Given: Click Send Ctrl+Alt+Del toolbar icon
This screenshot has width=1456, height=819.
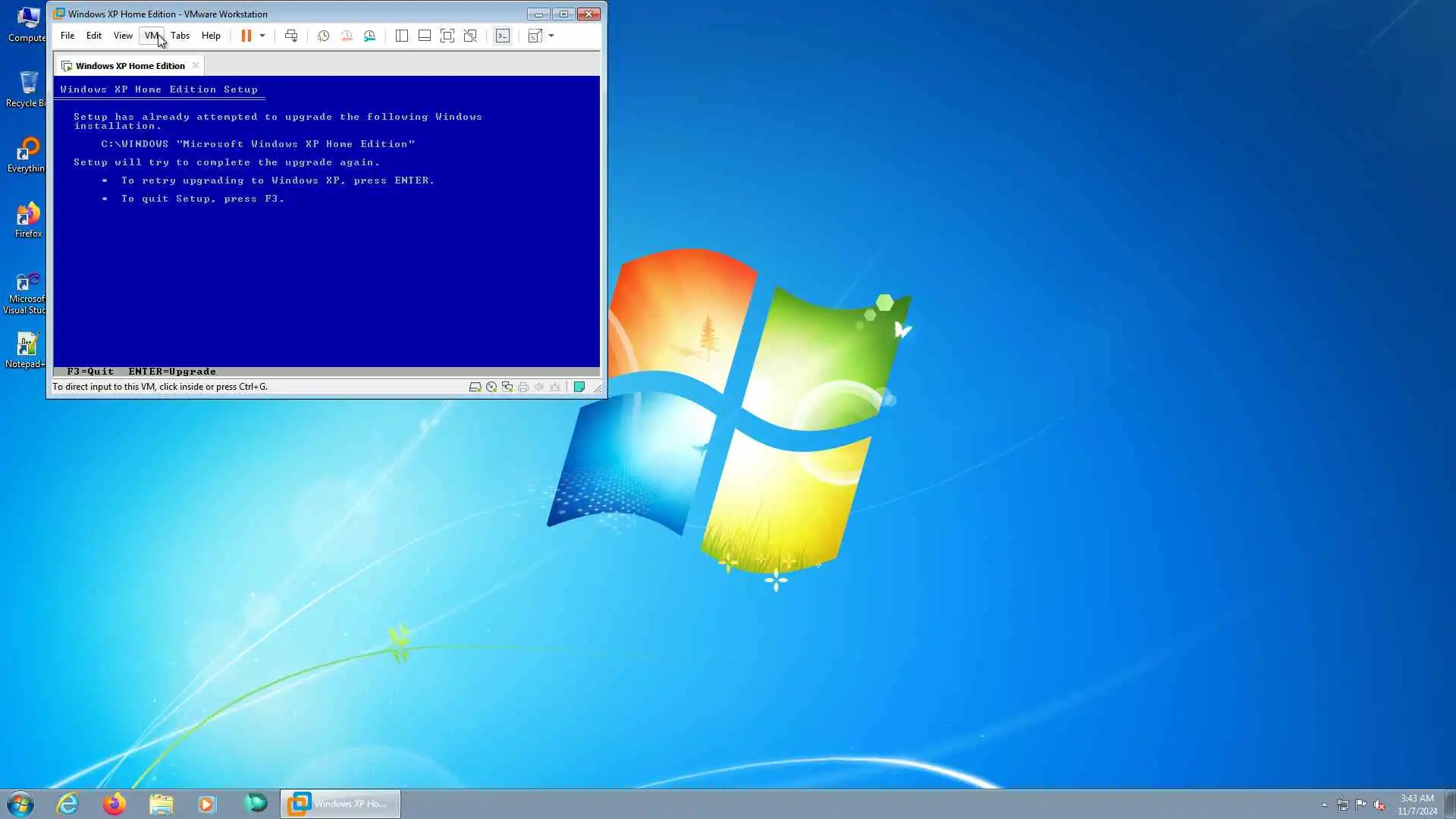Looking at the screenshot, I should 291,36.
